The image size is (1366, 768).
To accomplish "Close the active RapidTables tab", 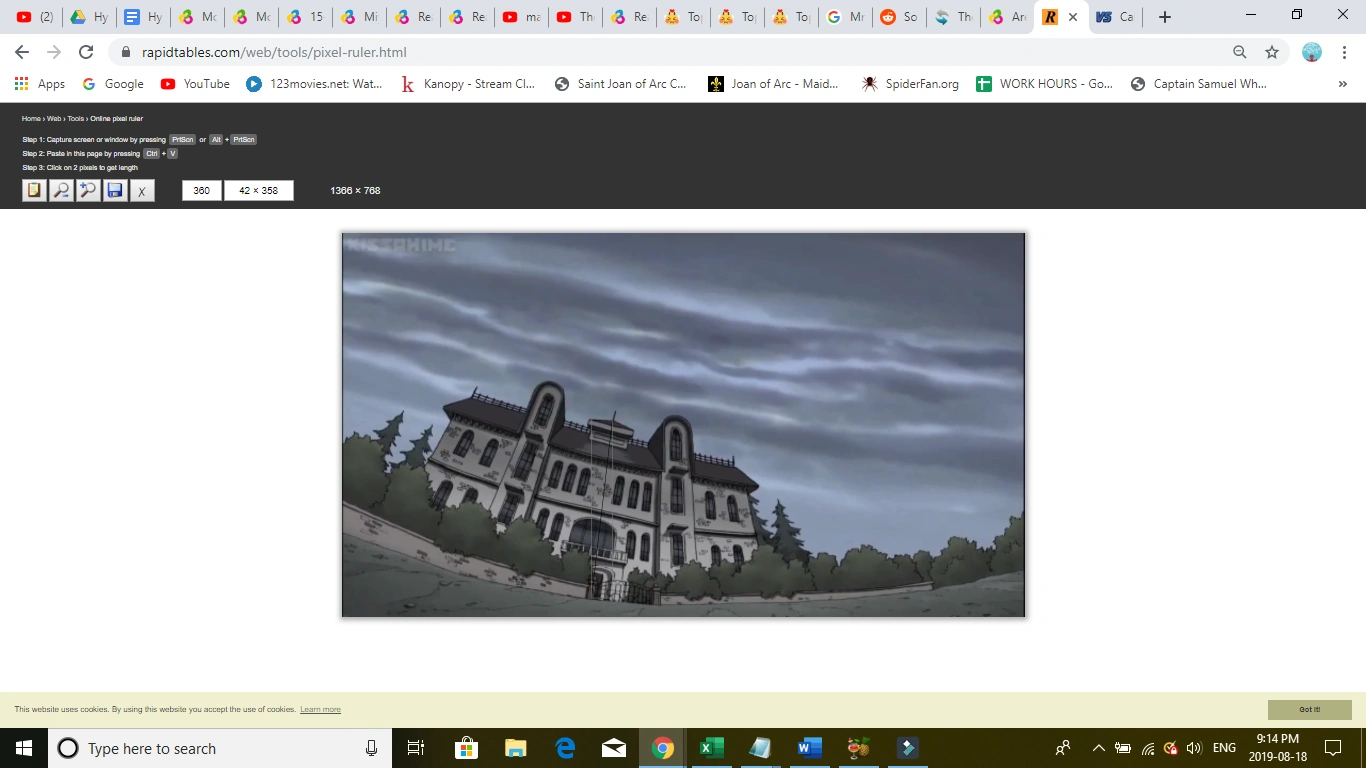I will click(1073, 17).
